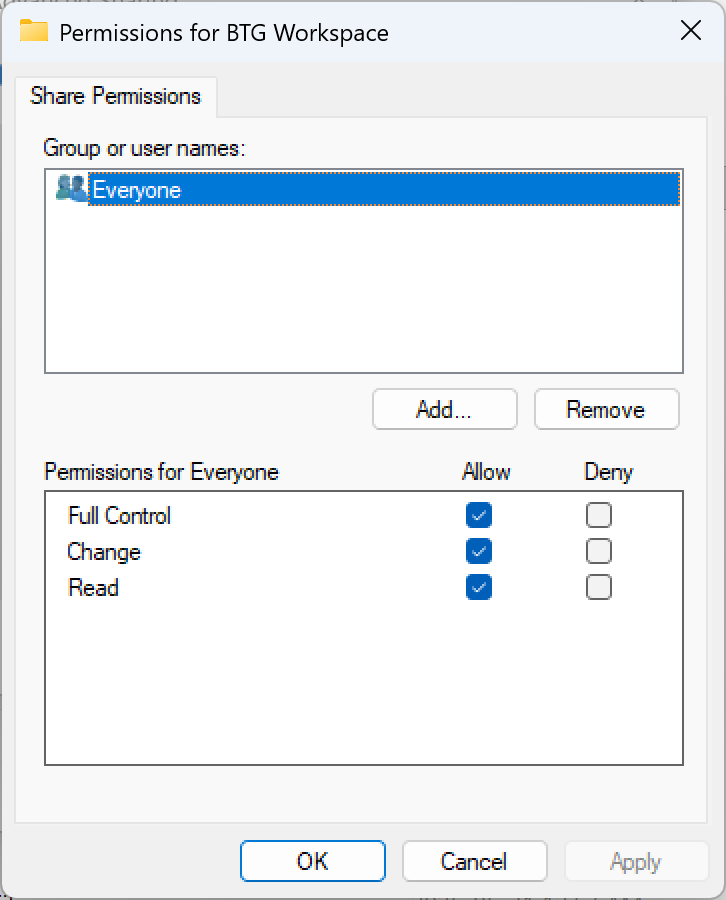Image resolution: width=726 pixels, height=900 pixels.
Task: Click the Apply button
Action: (636, 861)
